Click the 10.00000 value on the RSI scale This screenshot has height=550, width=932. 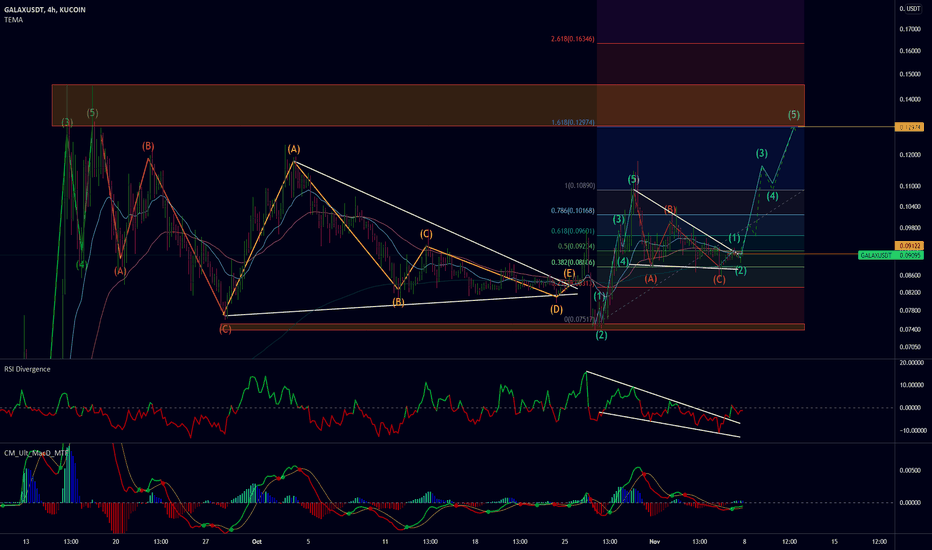[911, 385]
